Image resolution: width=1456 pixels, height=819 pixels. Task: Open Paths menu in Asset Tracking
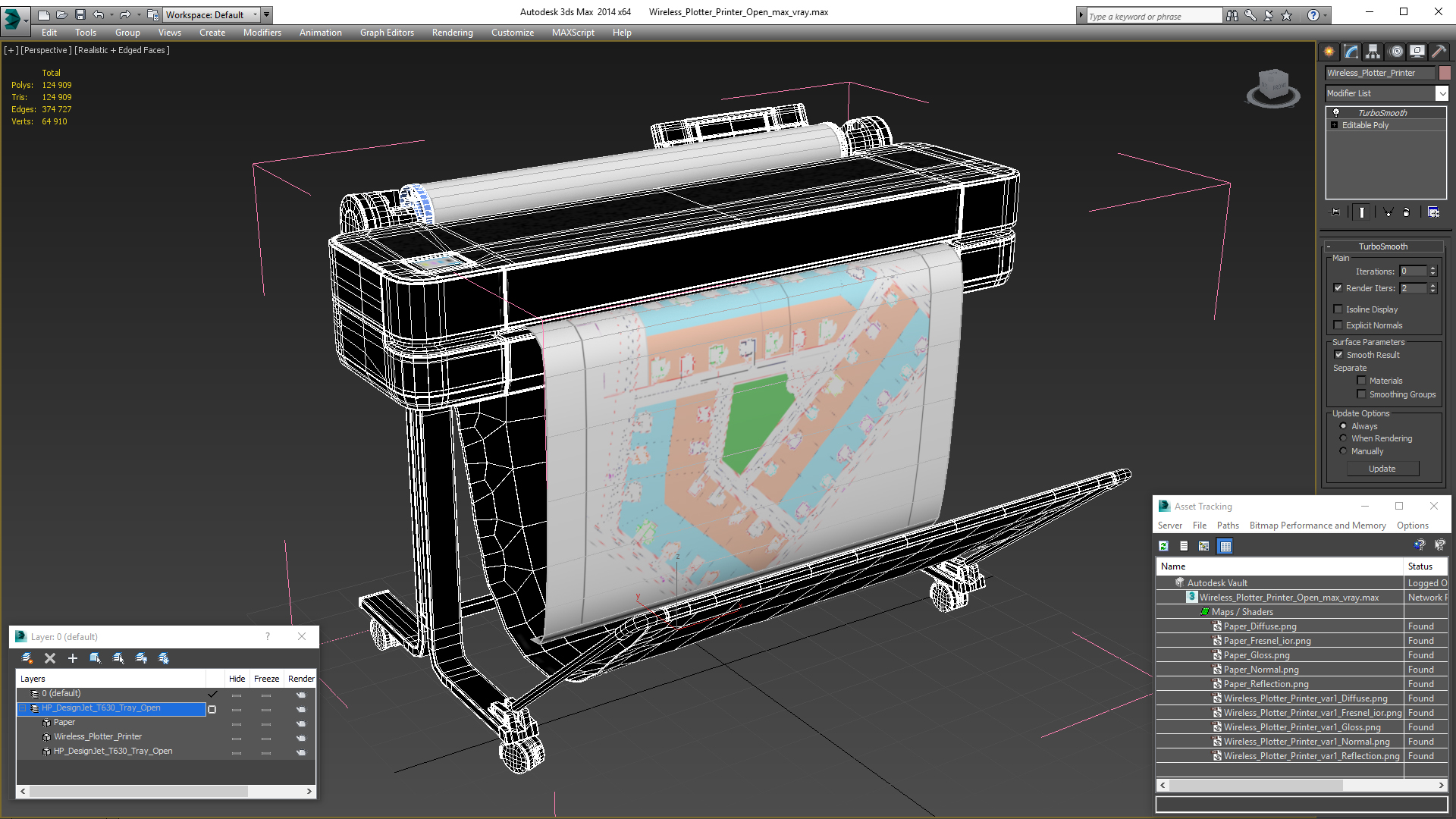pyautogui.click(x=1227, y=526)
